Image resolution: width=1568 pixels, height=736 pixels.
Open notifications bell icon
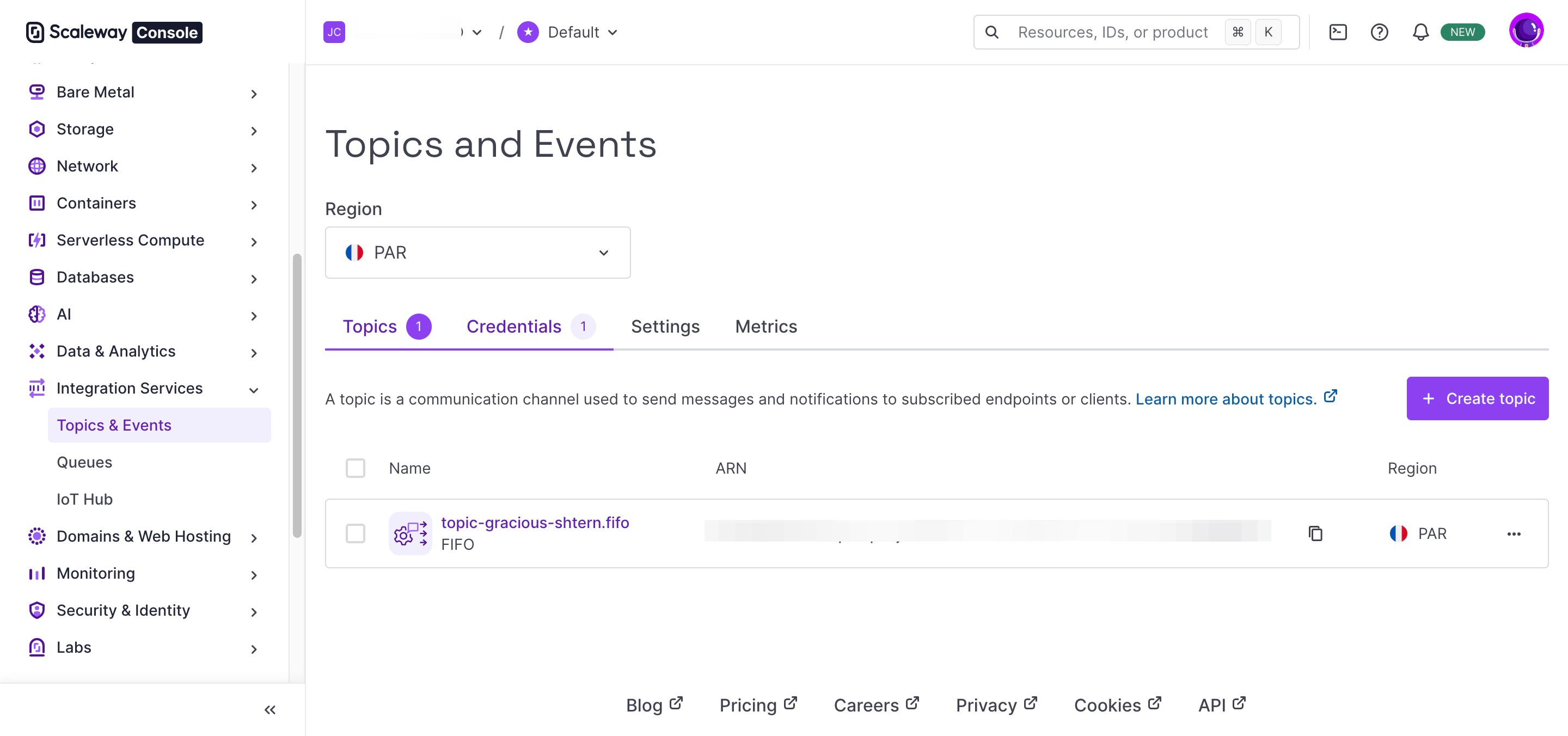(x=1420, y=32)
